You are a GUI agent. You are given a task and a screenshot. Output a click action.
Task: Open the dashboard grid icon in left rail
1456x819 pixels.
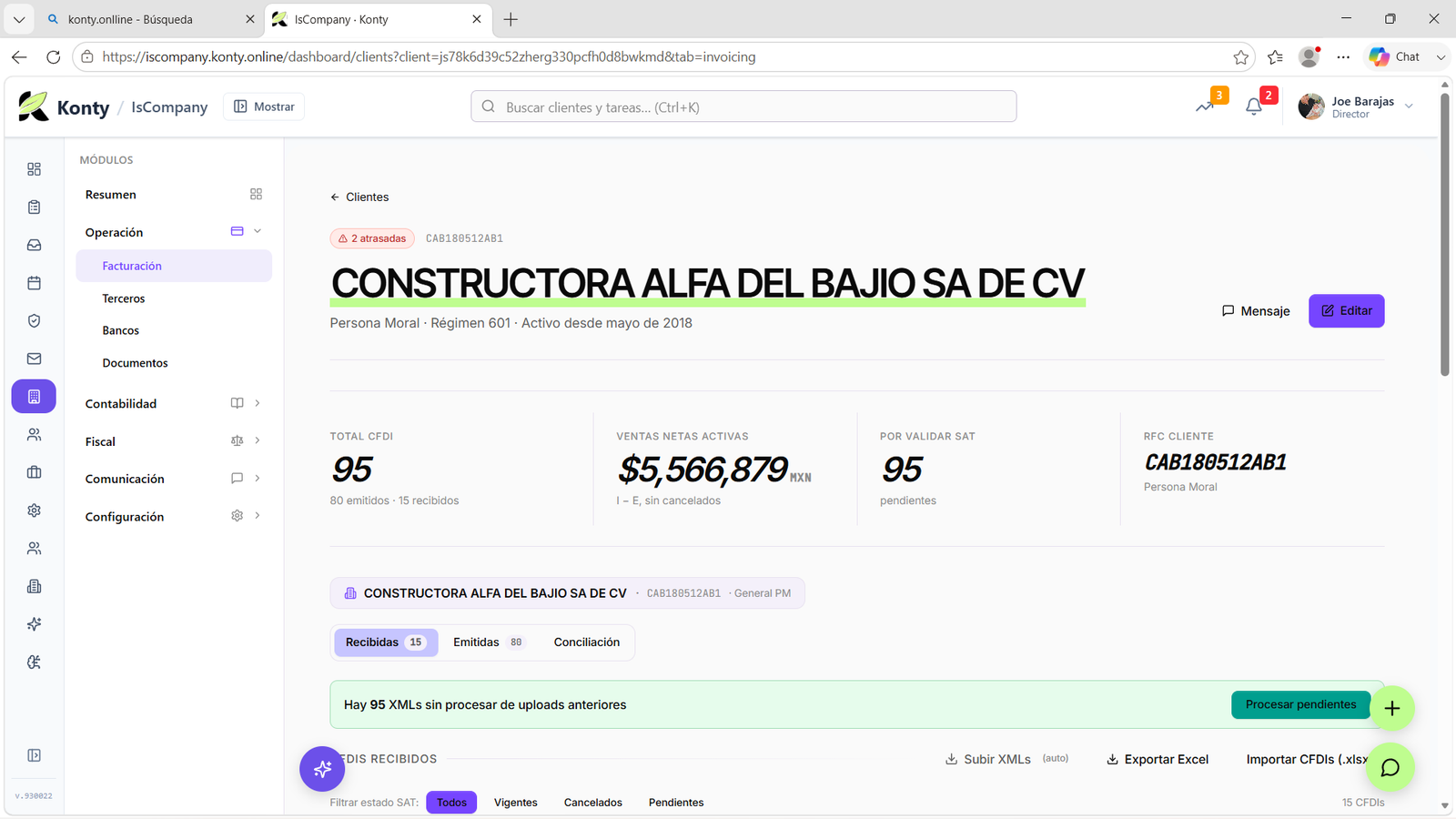[34, 169]
